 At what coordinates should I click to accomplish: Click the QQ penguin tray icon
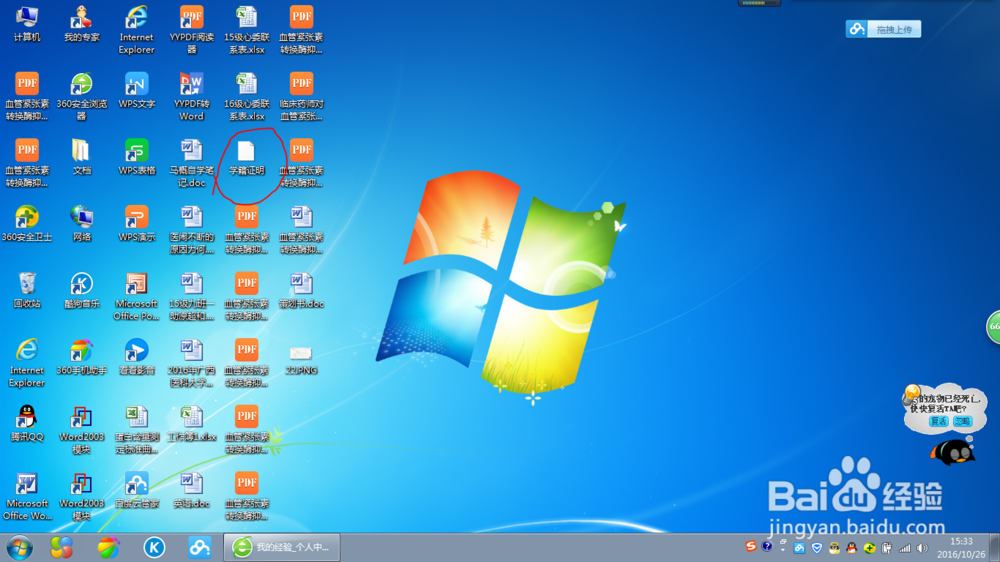851,548
